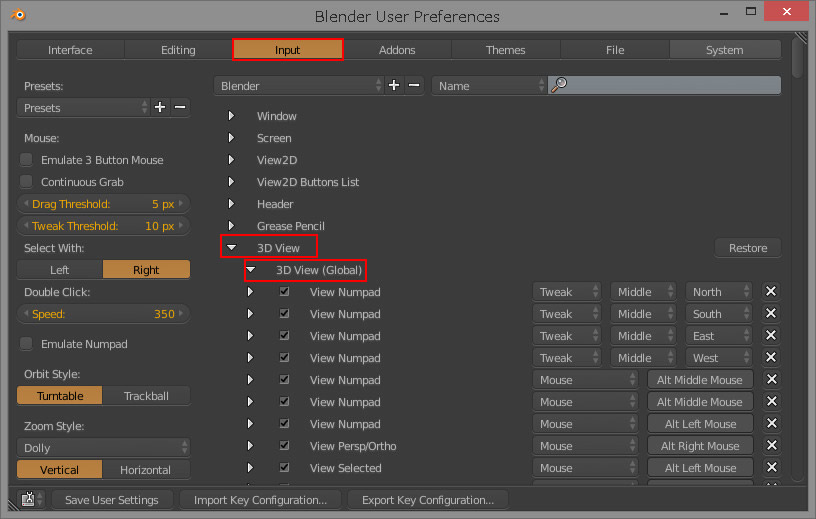Image resolution: width=816 pixels, height=519 pixels.
Task: Click the vertical scrollbar on the right
Action: (797, 58)
